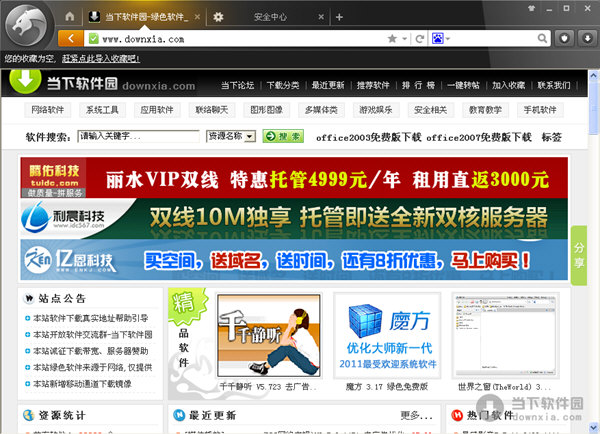Click the green 分享 share side tab
Image resolution: width=600 pixels, height=434 pixels.
tap(579, 256)
